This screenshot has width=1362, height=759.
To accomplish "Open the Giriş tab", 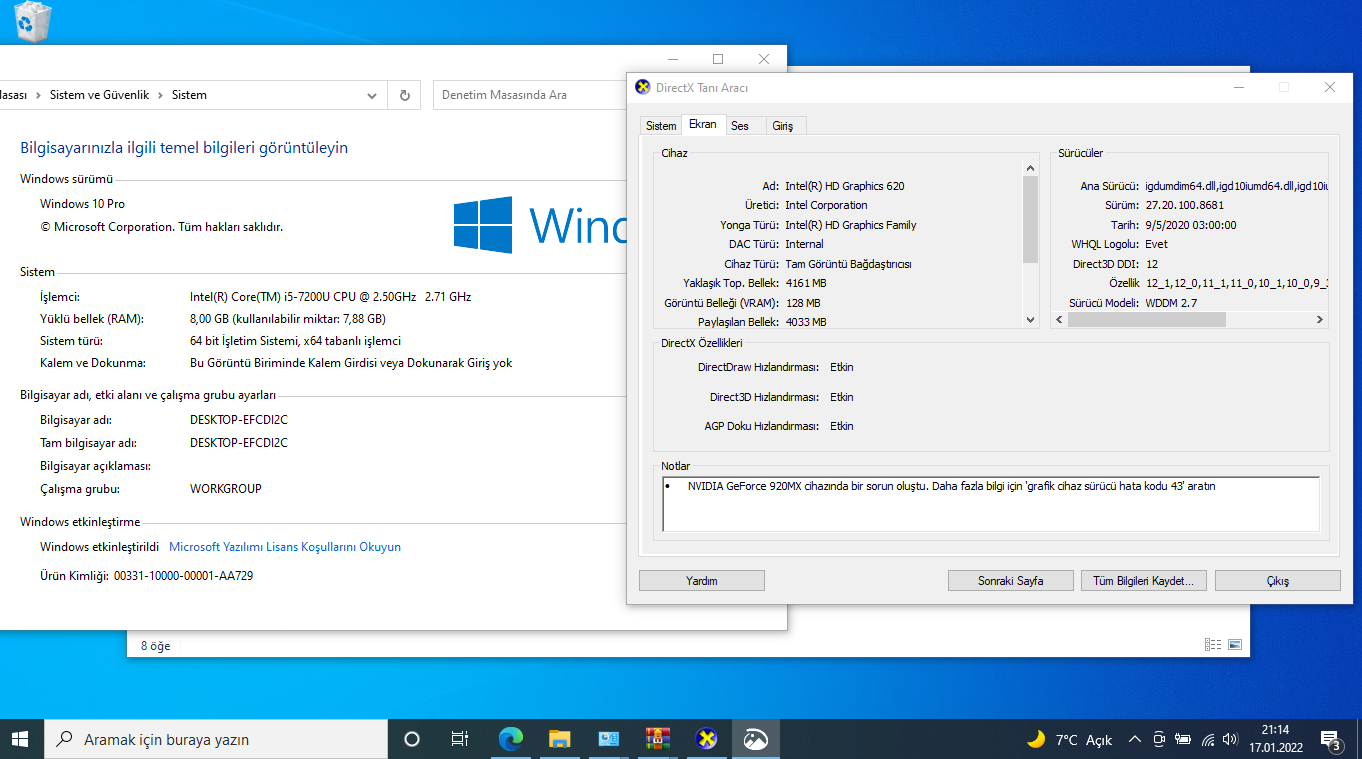I will point(783,126).
